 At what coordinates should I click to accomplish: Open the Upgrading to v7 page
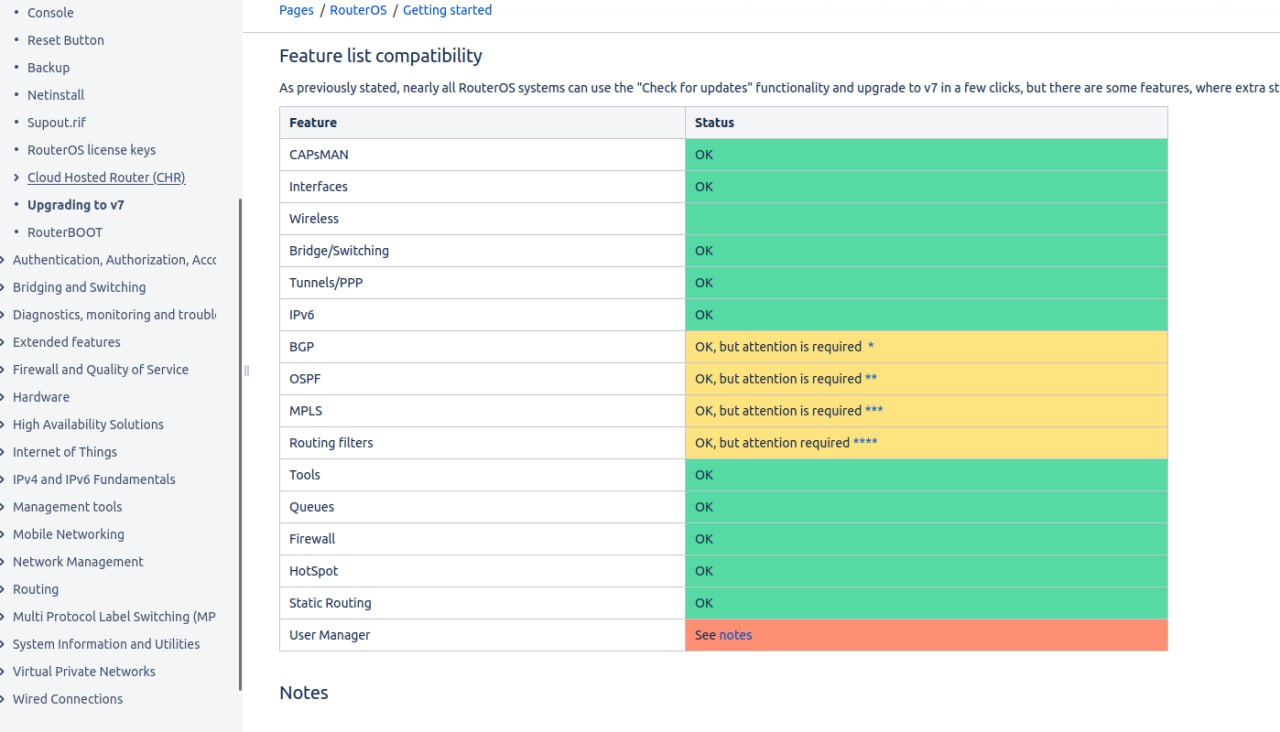(x=76, y=205)
